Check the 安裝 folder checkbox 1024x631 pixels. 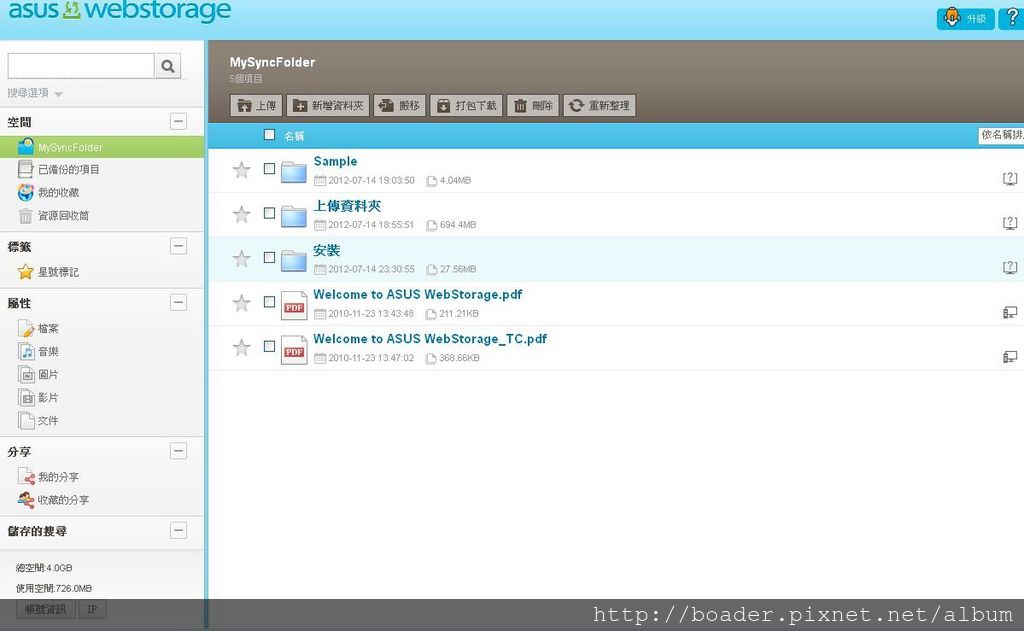(269, 257)
